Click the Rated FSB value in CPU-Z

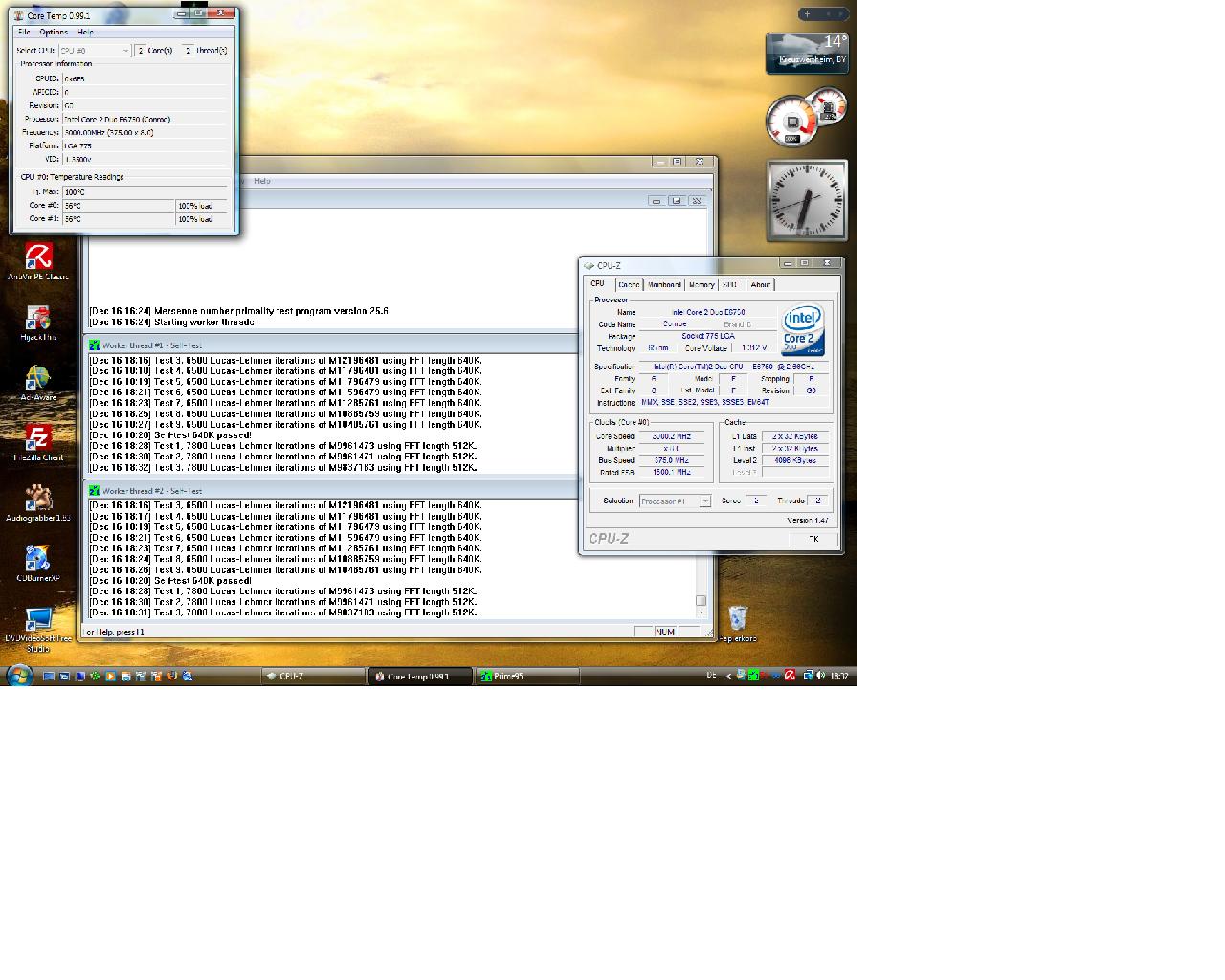click(671, 472)
